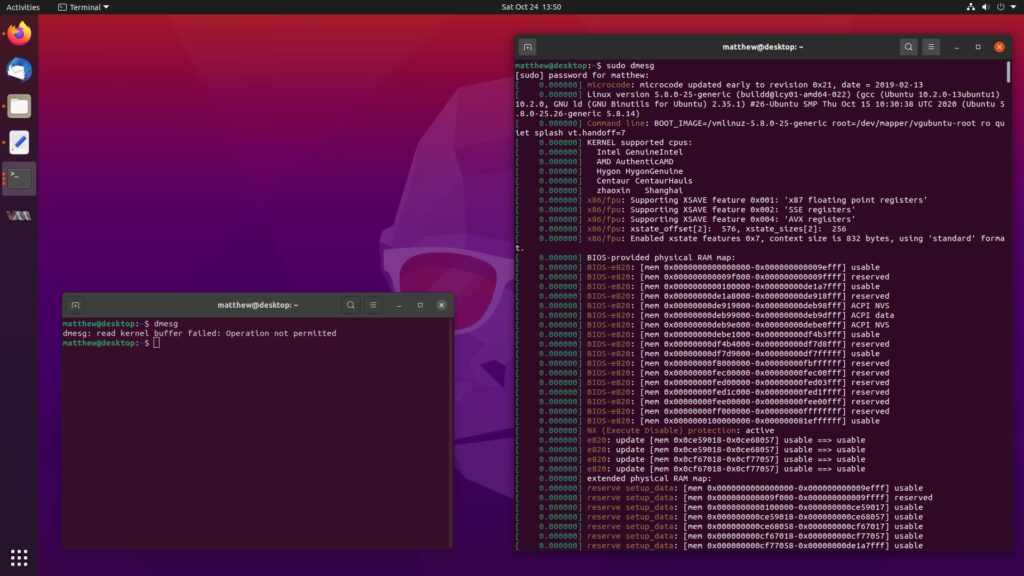Click the search icon in the sudo dmesg terminal
The image size is (1024, 576).
point(908,47)
